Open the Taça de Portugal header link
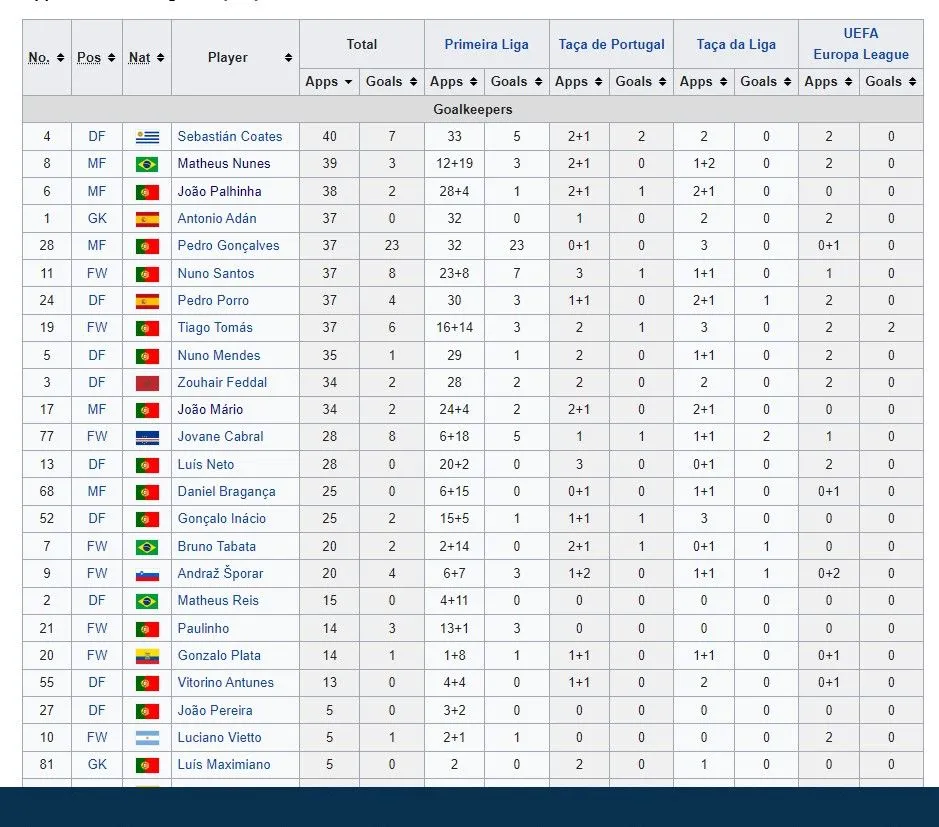Screen dimensions: 939x827 point(611,44)
